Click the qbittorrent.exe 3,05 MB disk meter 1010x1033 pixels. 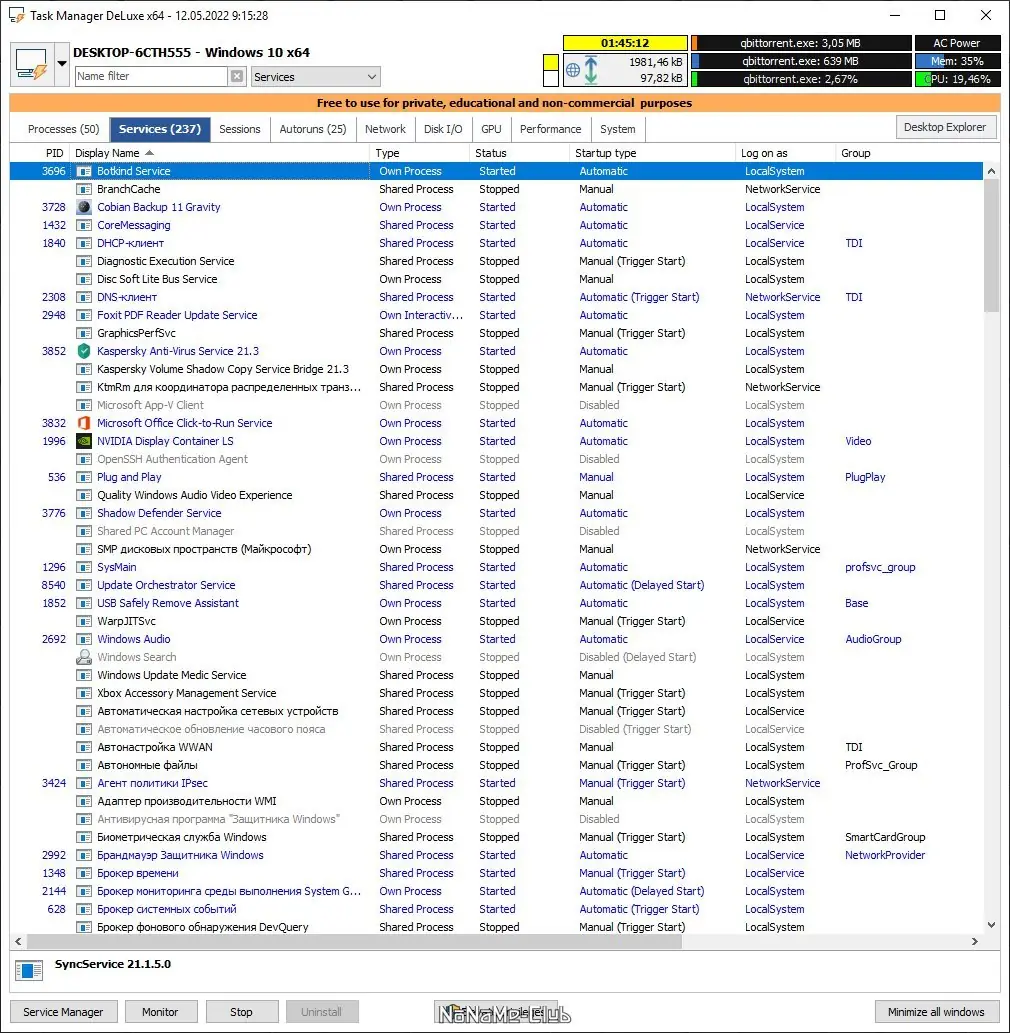point(800,43)
